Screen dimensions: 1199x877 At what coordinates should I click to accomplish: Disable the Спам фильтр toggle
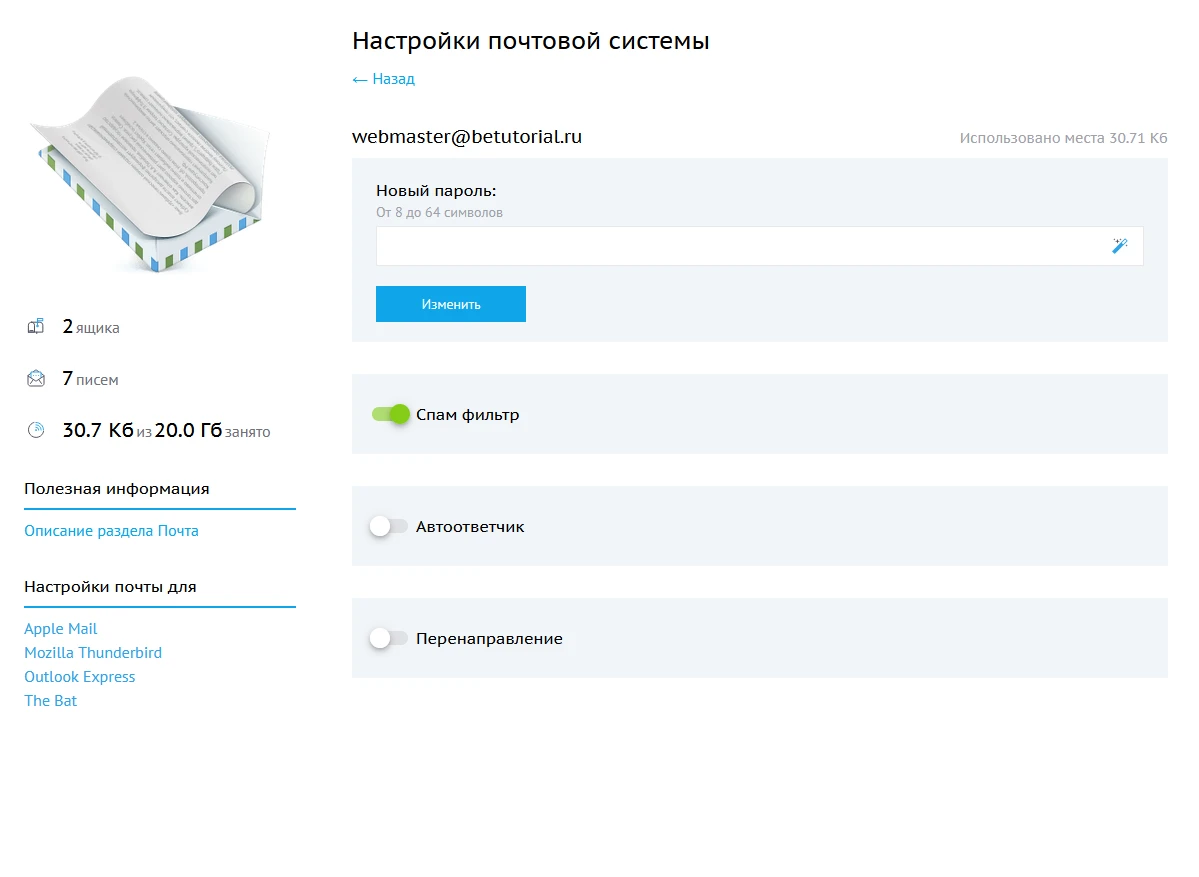(x=390, y=413)
